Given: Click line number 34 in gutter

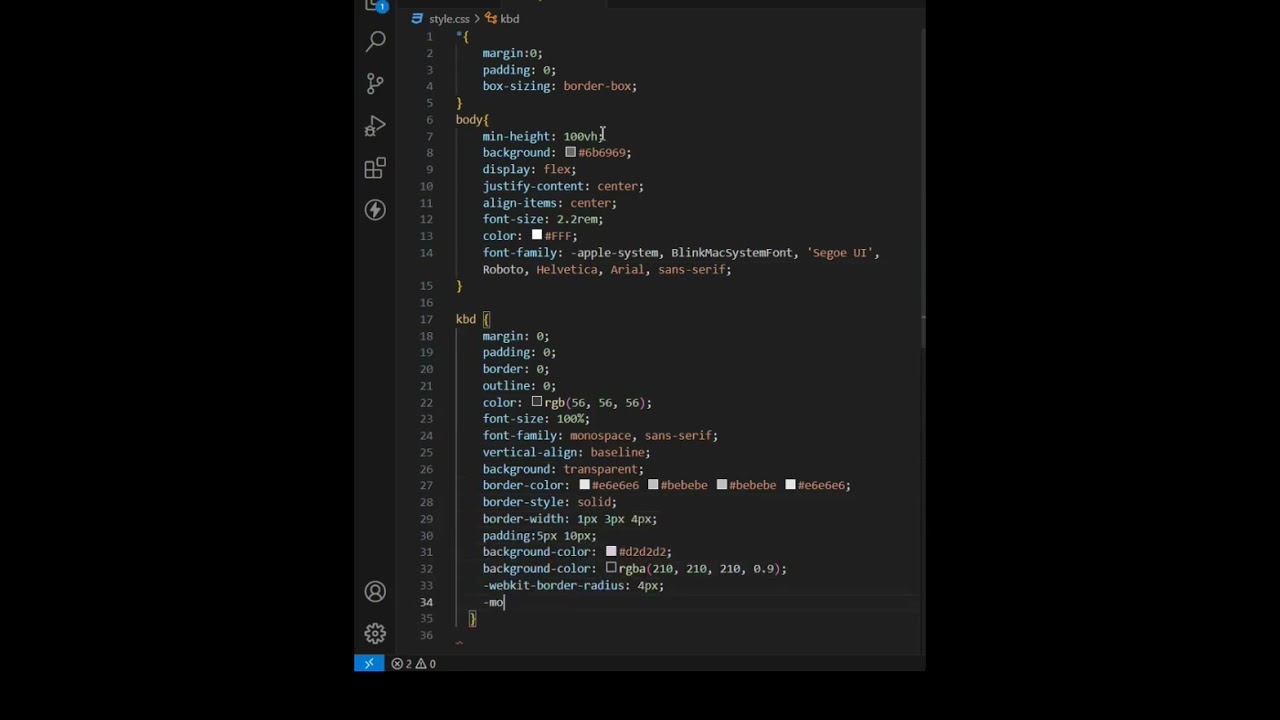Looking at the screenshot, I should [x=427, y=602].
